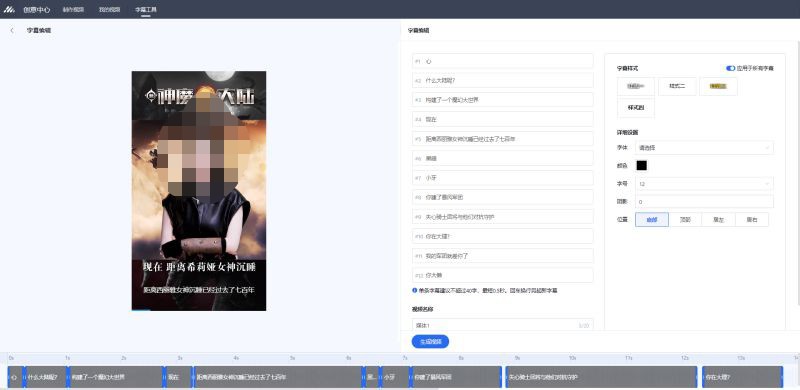Edit subtitle line #12
The image size is (800, 390).
pos(503,275)
